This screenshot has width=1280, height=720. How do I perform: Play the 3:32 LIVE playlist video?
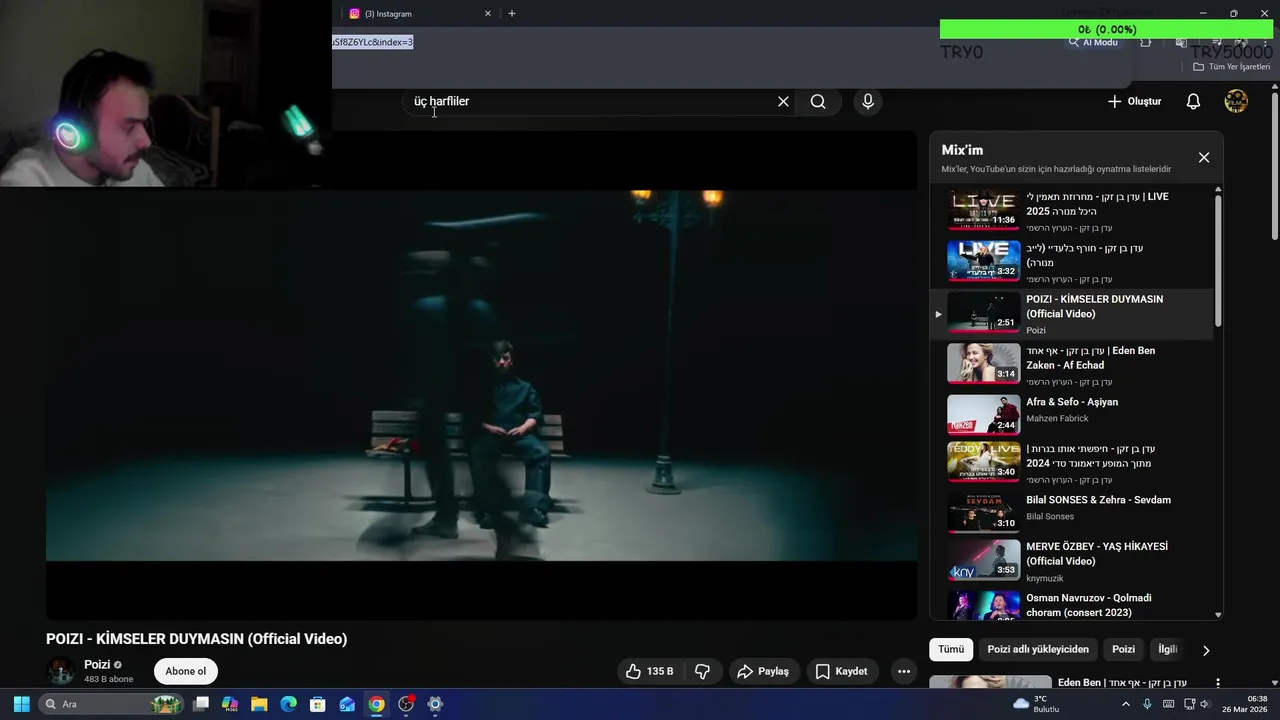pos(1070,262)
